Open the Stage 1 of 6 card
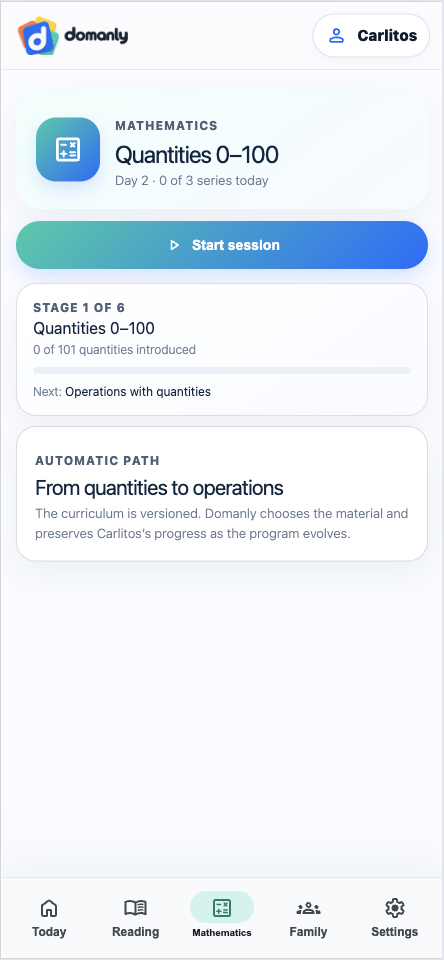 (x=222, y=350)
